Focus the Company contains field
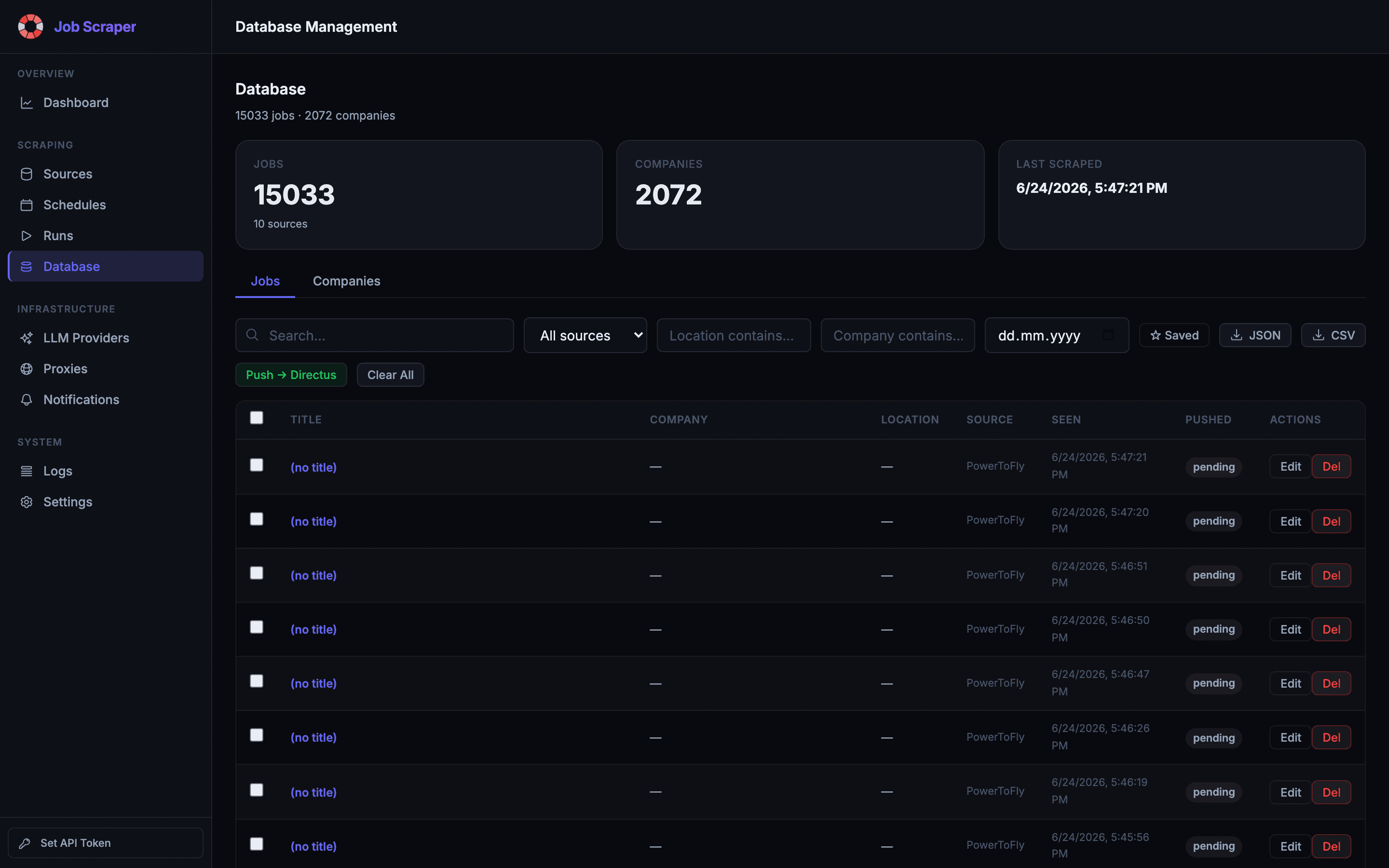 [898, 335]
